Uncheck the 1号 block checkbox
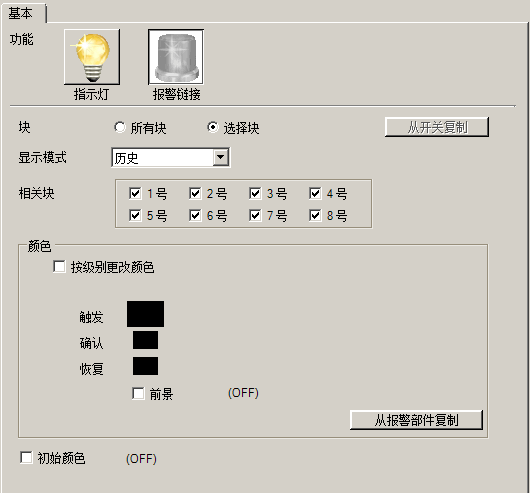 pyautogui.click(x=135, y=193)
